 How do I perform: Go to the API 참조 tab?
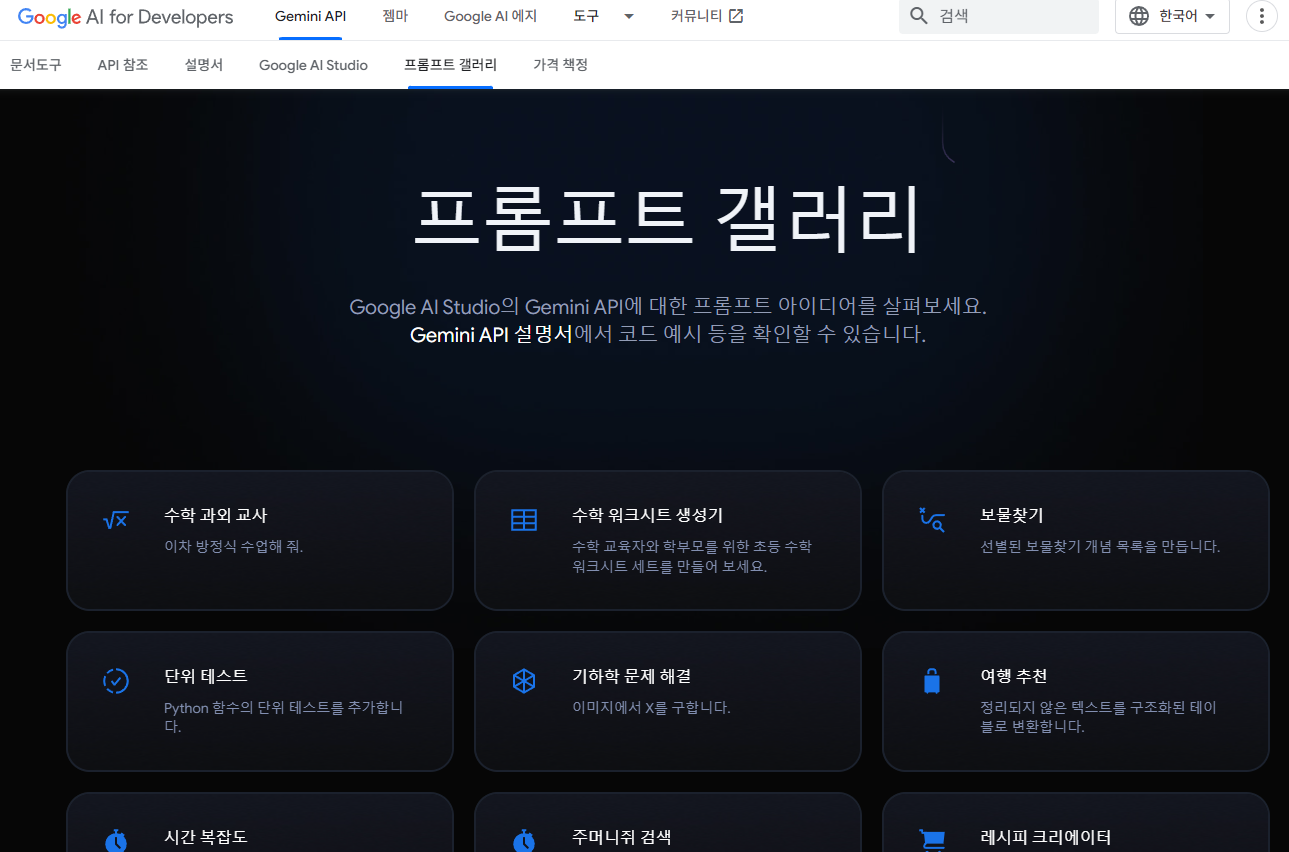point(123,65)
